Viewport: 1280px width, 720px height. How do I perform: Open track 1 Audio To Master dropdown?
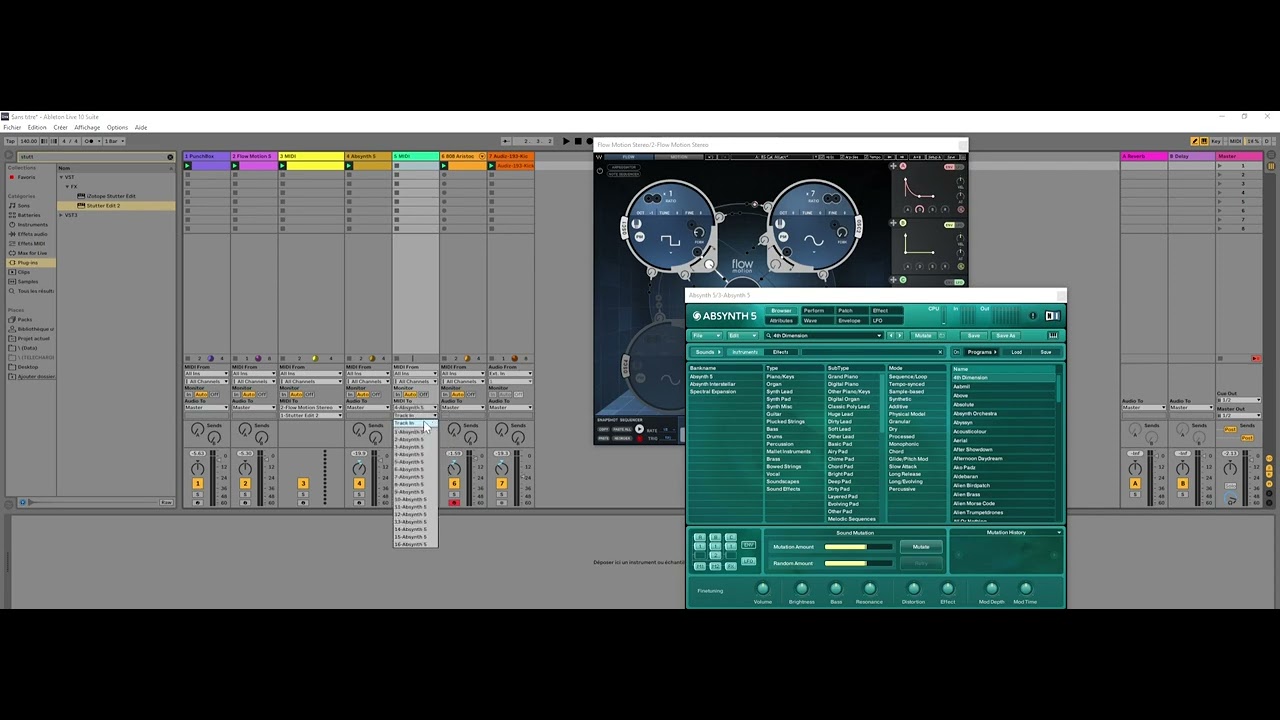(205, 408)
